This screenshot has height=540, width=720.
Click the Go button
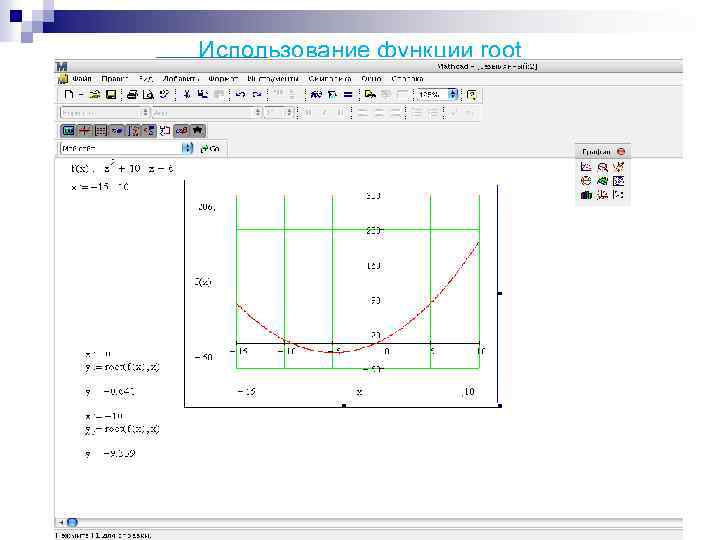click(211, 149)
